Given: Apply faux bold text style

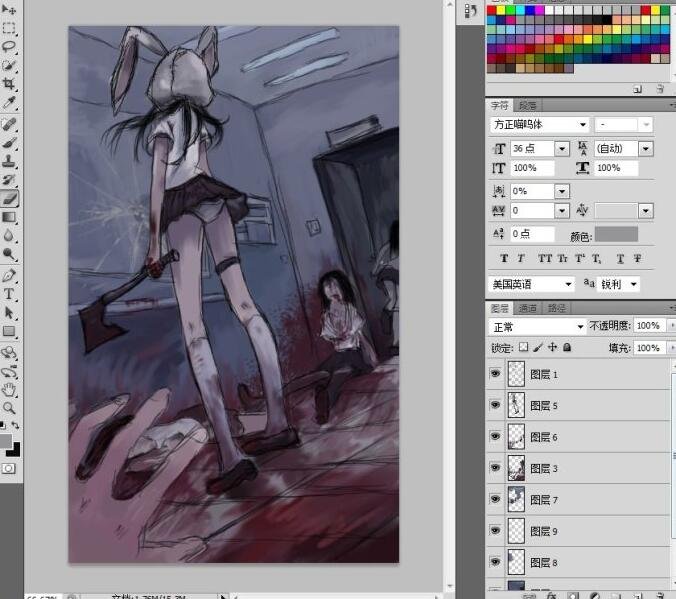Looking at the screenshot, I should [x=504, y=258].
